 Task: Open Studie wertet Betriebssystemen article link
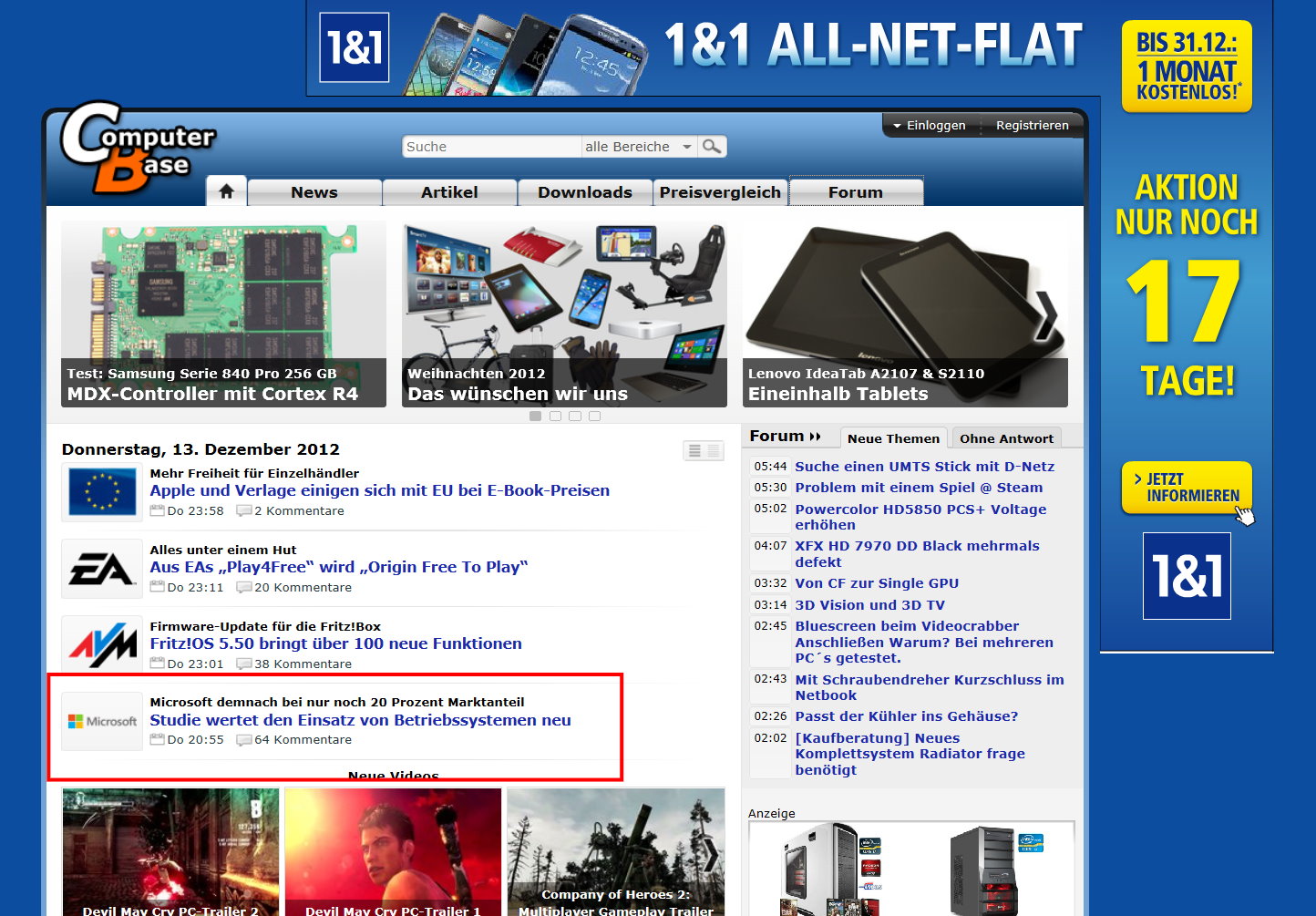360,720
